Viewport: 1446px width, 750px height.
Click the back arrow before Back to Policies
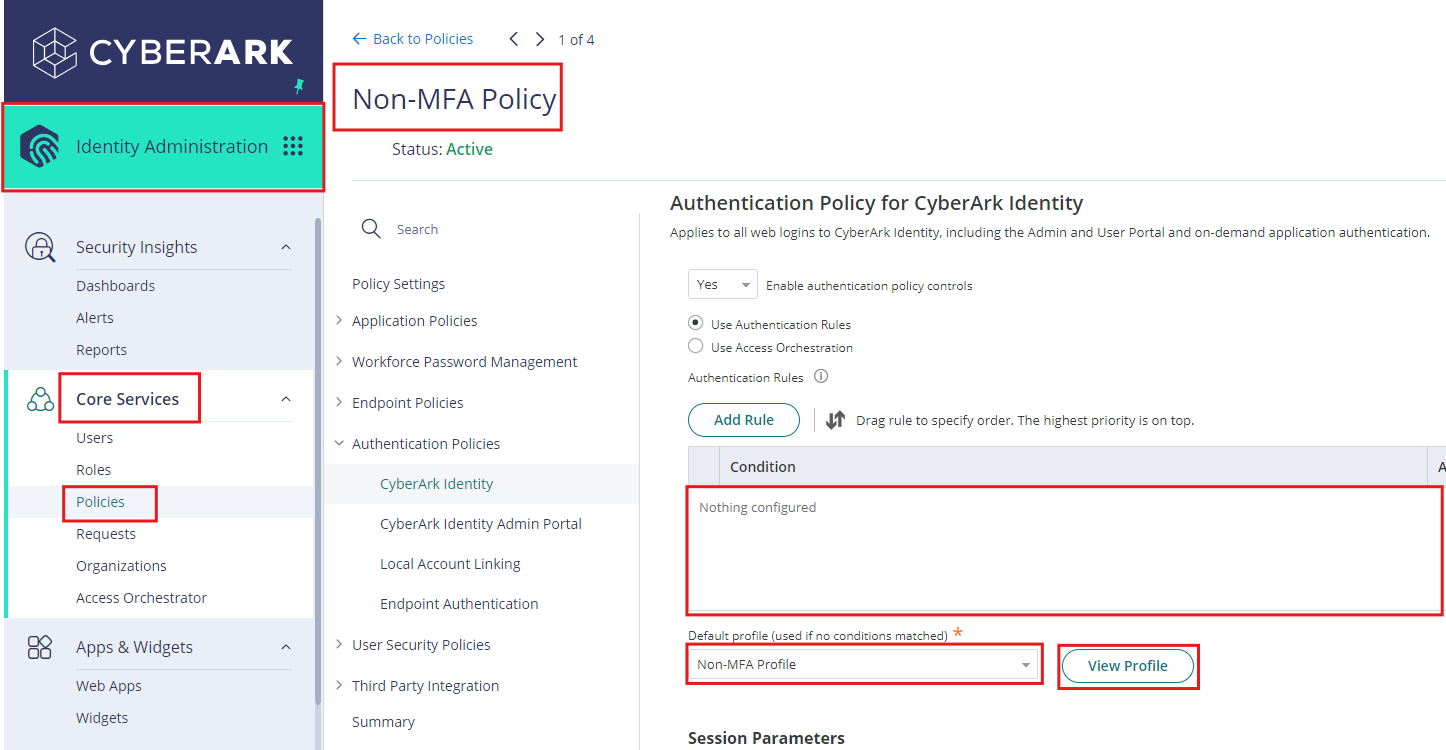coord(360,38)
